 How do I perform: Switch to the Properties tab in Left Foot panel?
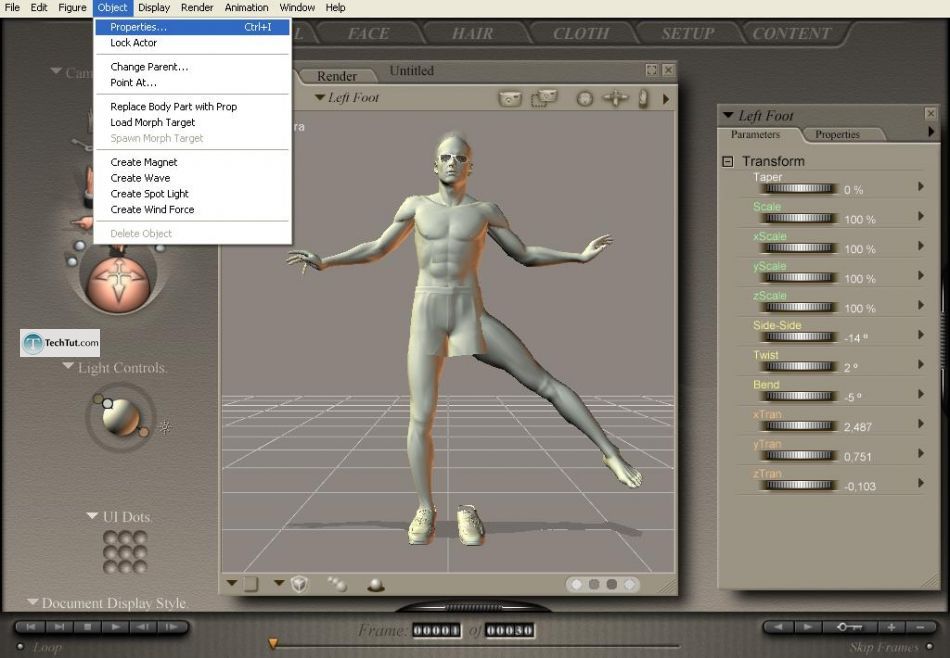click(x=837, y=135)
